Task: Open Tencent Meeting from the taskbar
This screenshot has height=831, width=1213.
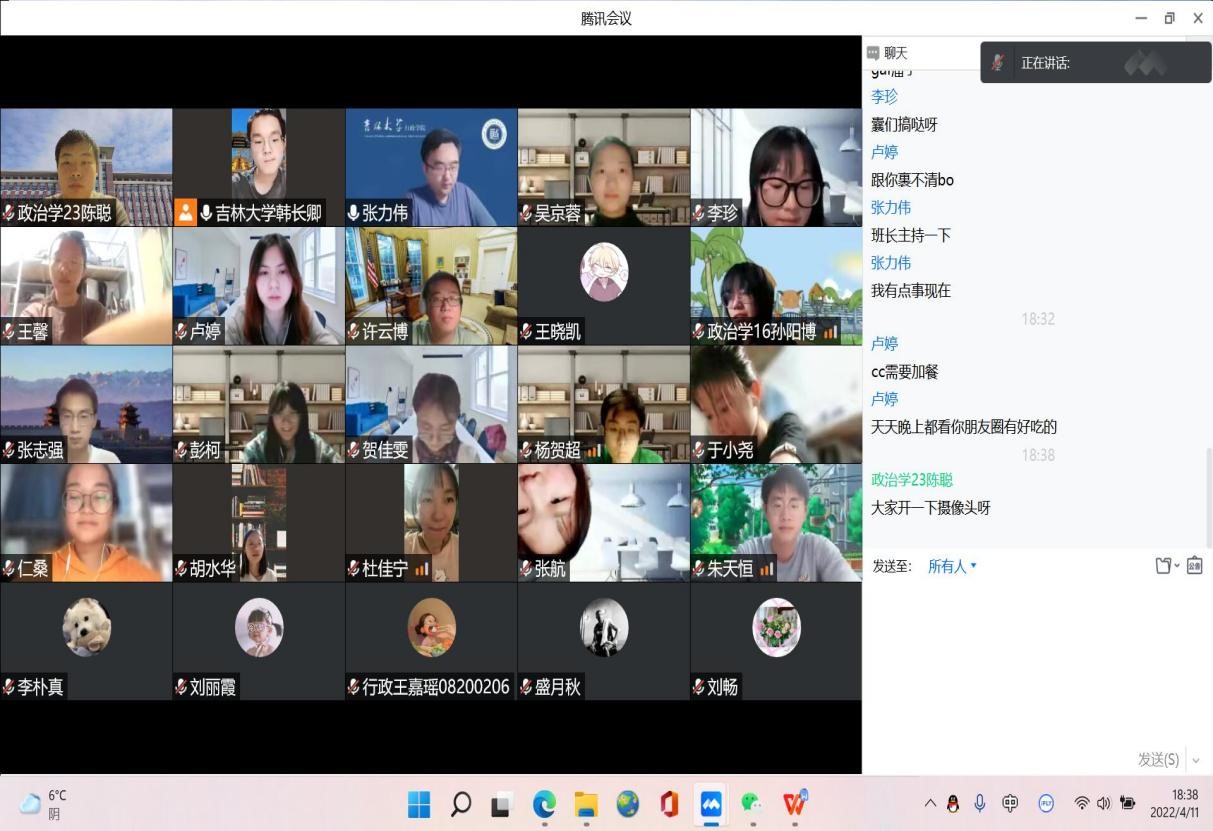Action: tap(711, 804)
